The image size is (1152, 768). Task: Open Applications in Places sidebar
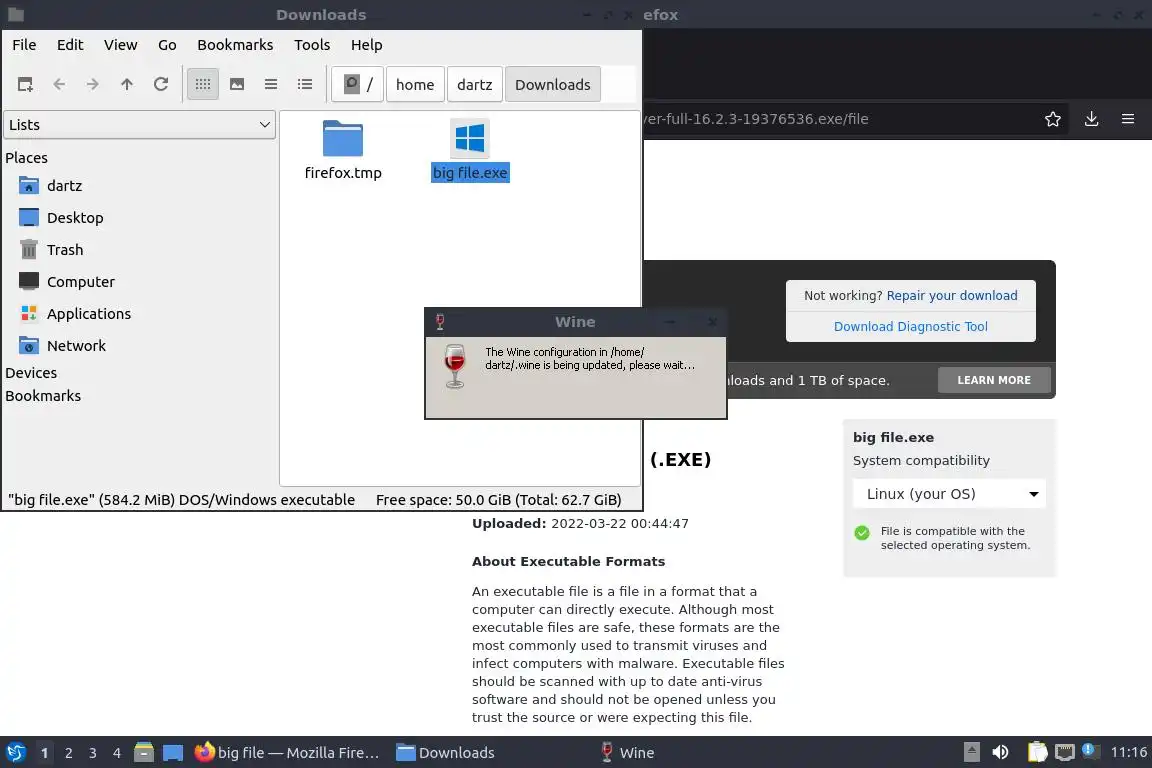pos(89,314)
